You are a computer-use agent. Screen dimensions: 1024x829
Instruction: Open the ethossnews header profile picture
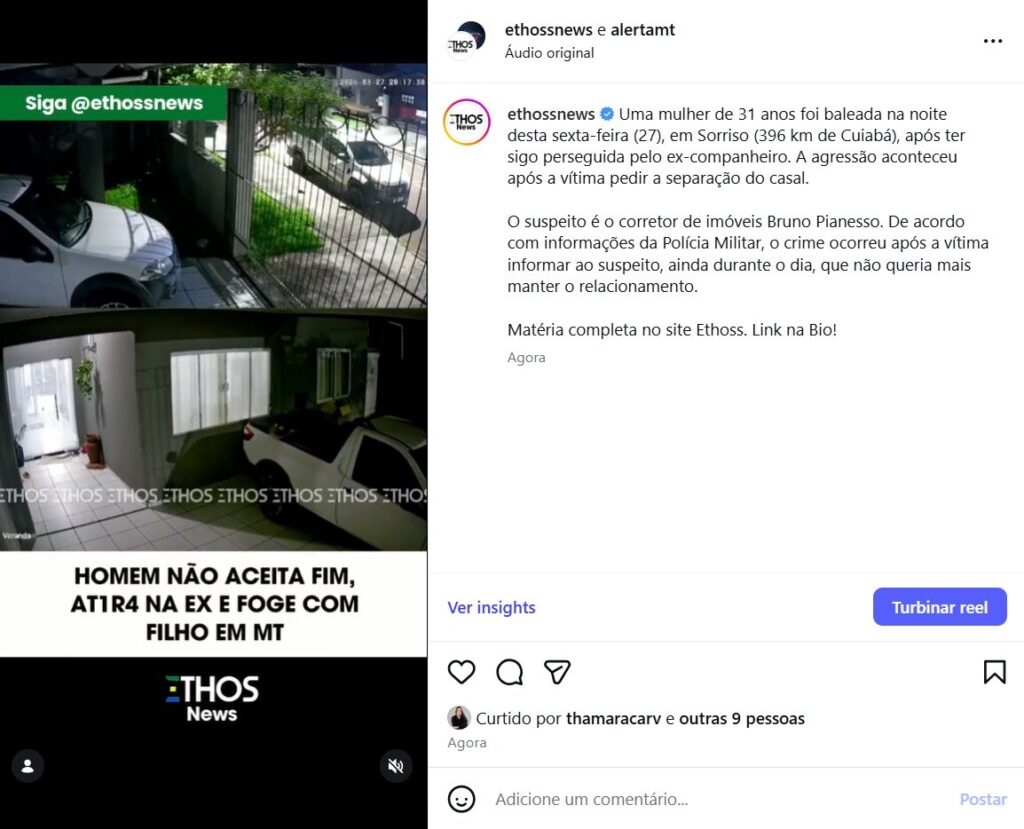(466, 41)
